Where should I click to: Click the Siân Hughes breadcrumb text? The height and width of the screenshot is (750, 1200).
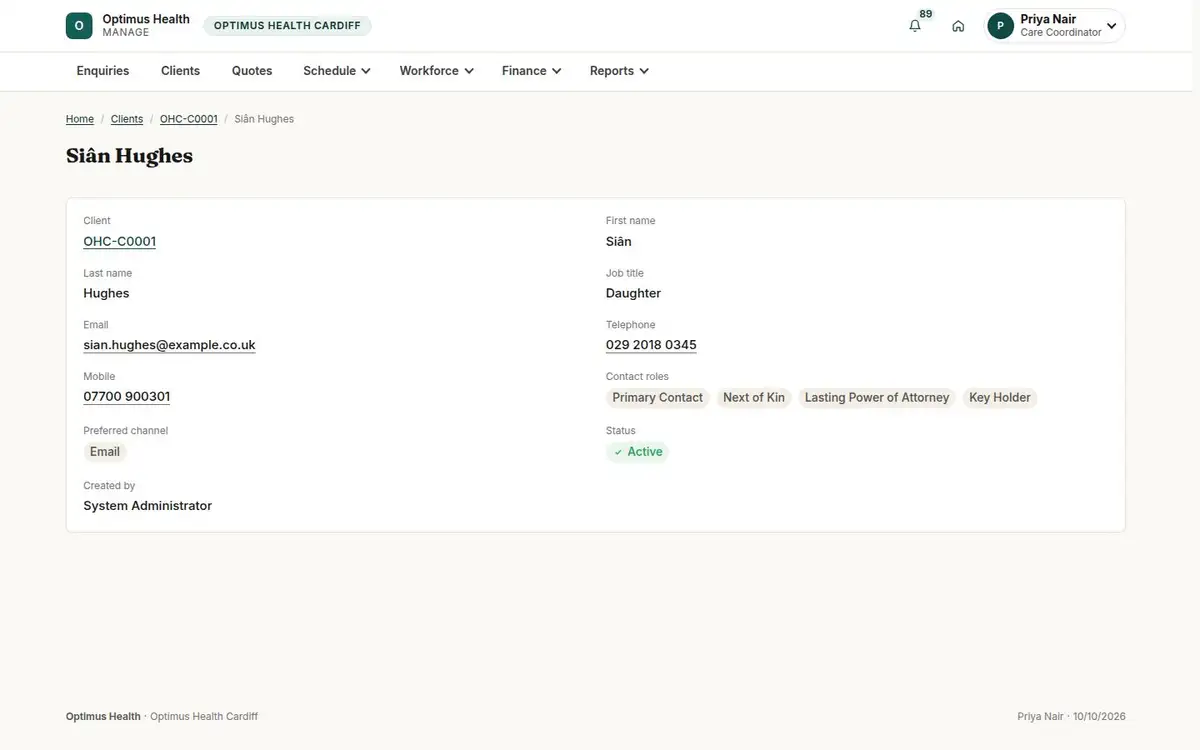pos(264,119)
